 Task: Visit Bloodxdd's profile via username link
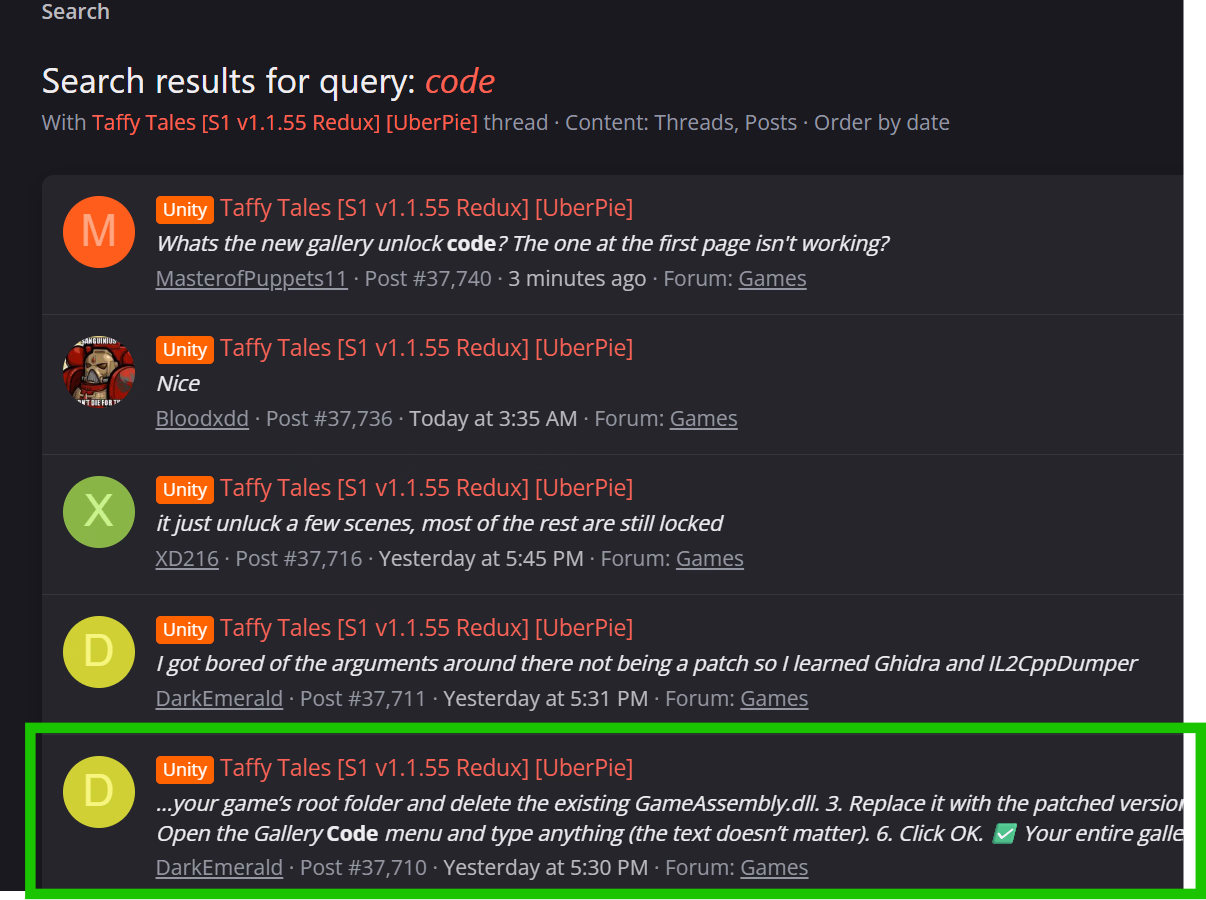tap(202, 418)
